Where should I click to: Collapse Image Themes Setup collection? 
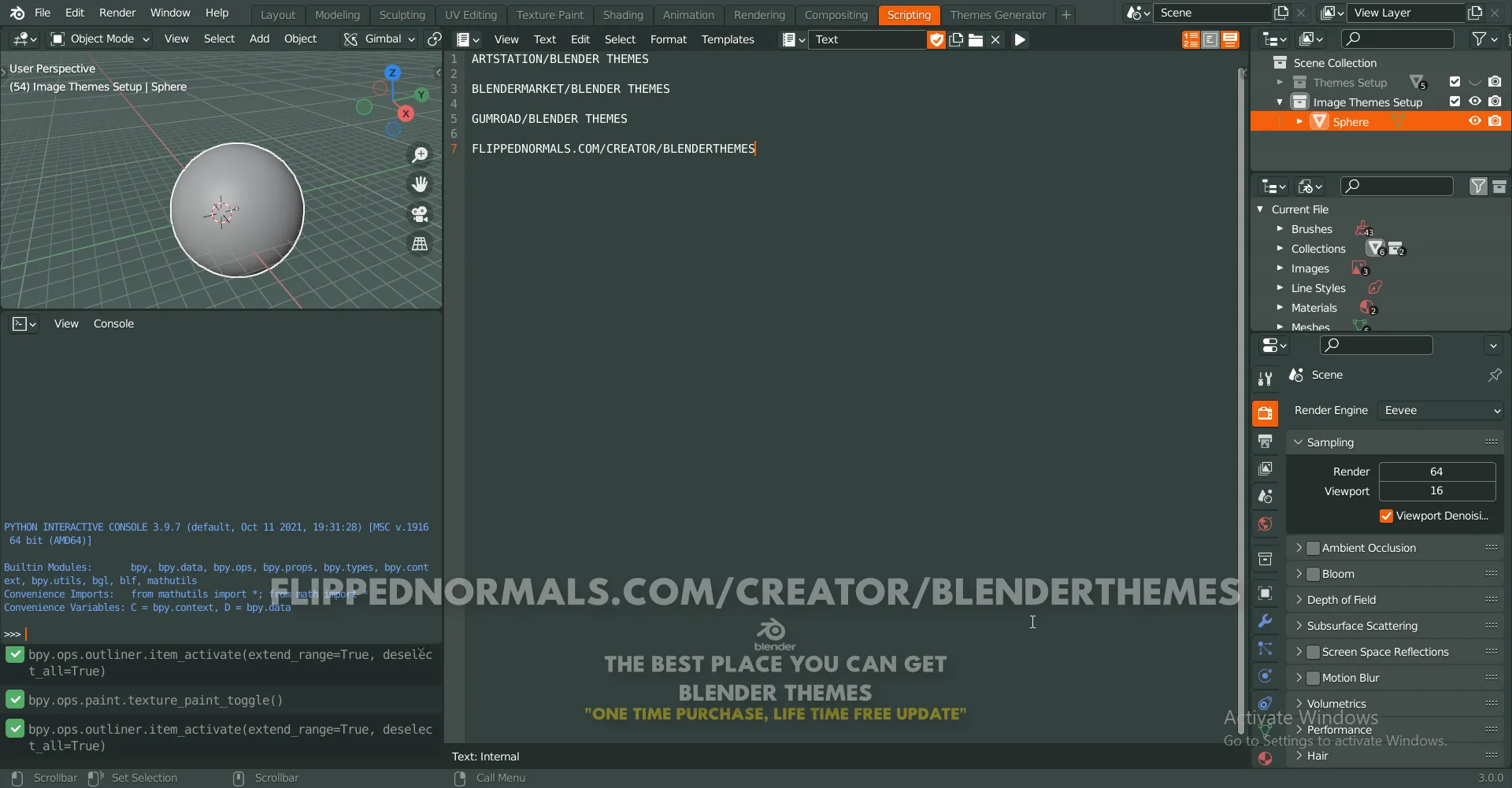click(1279, 102)
